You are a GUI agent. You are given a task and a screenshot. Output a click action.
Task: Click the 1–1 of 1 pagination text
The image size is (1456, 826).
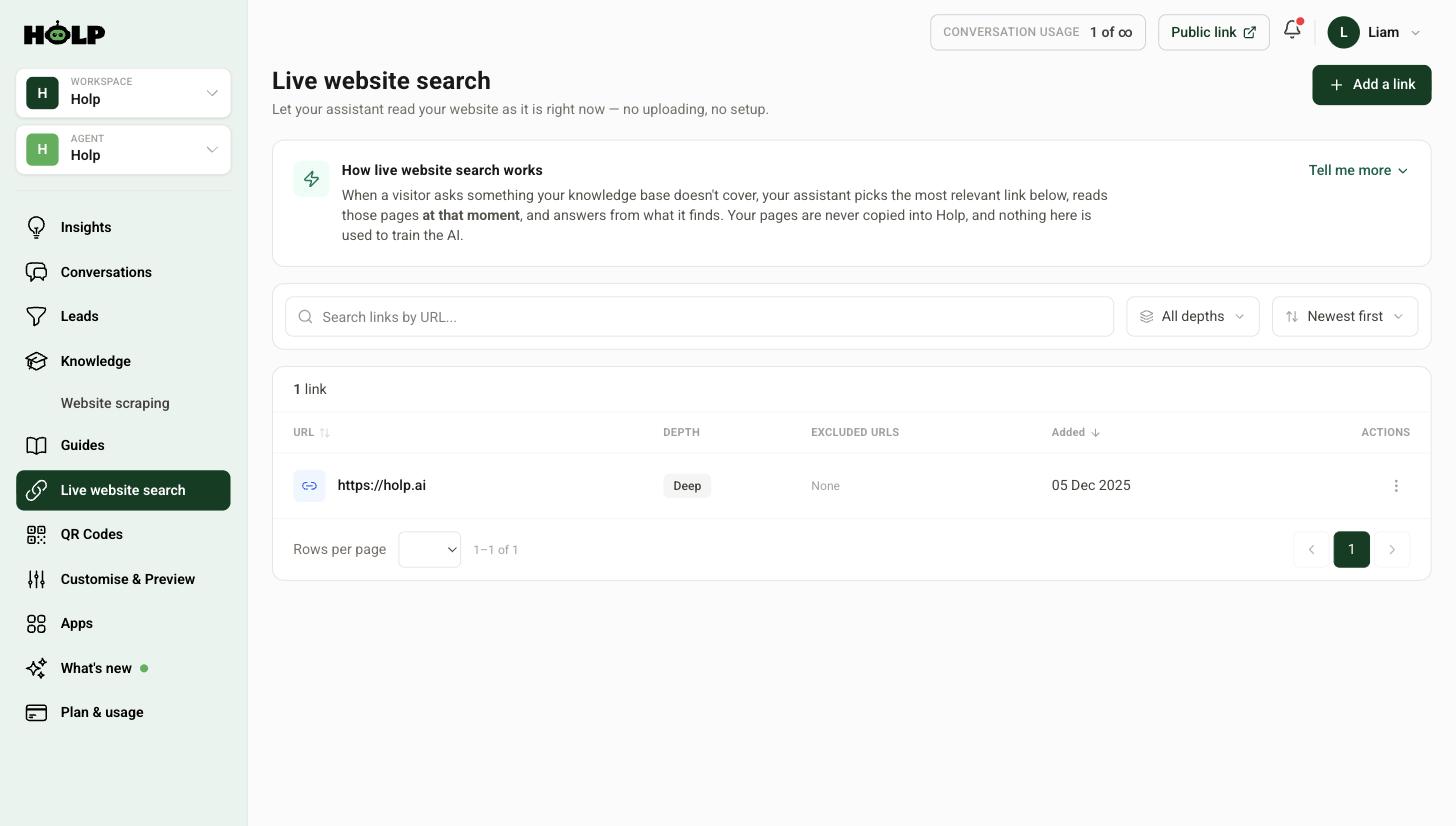(496, 550)
